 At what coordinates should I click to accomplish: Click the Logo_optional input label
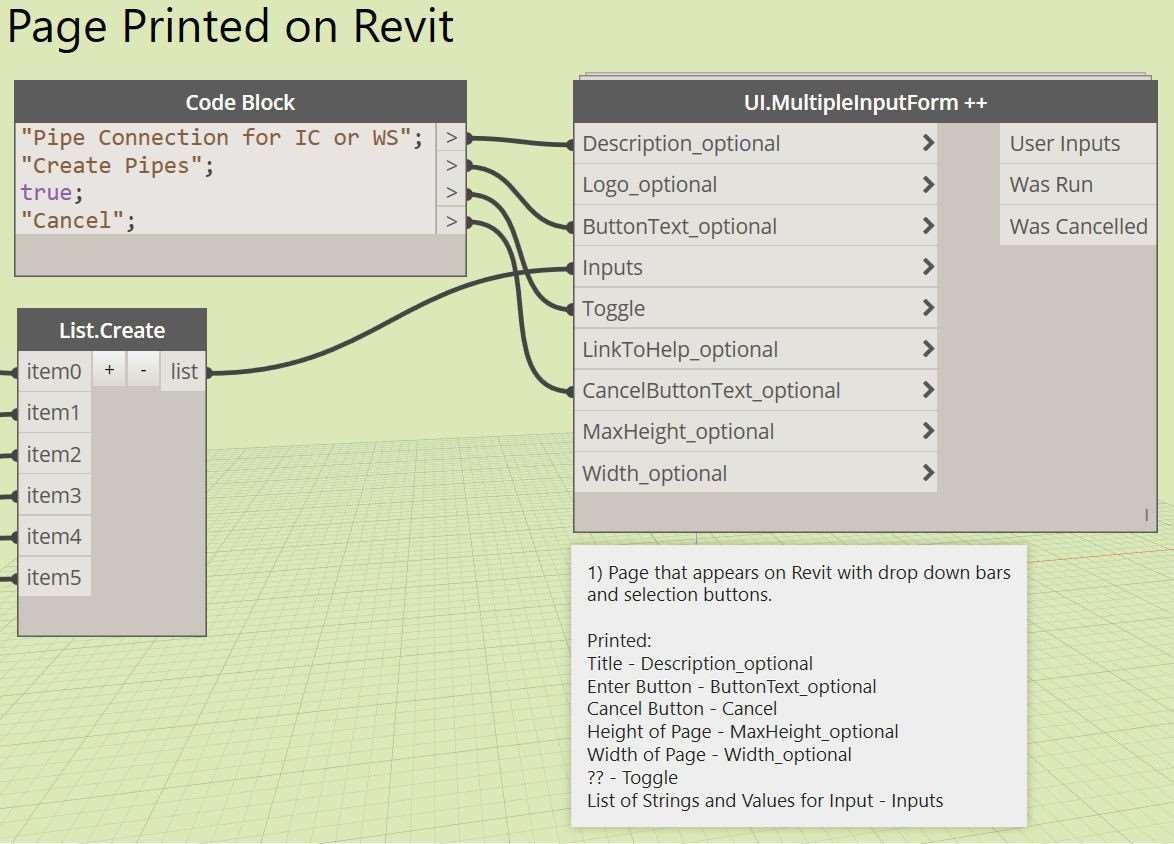[x=650, y=184]
